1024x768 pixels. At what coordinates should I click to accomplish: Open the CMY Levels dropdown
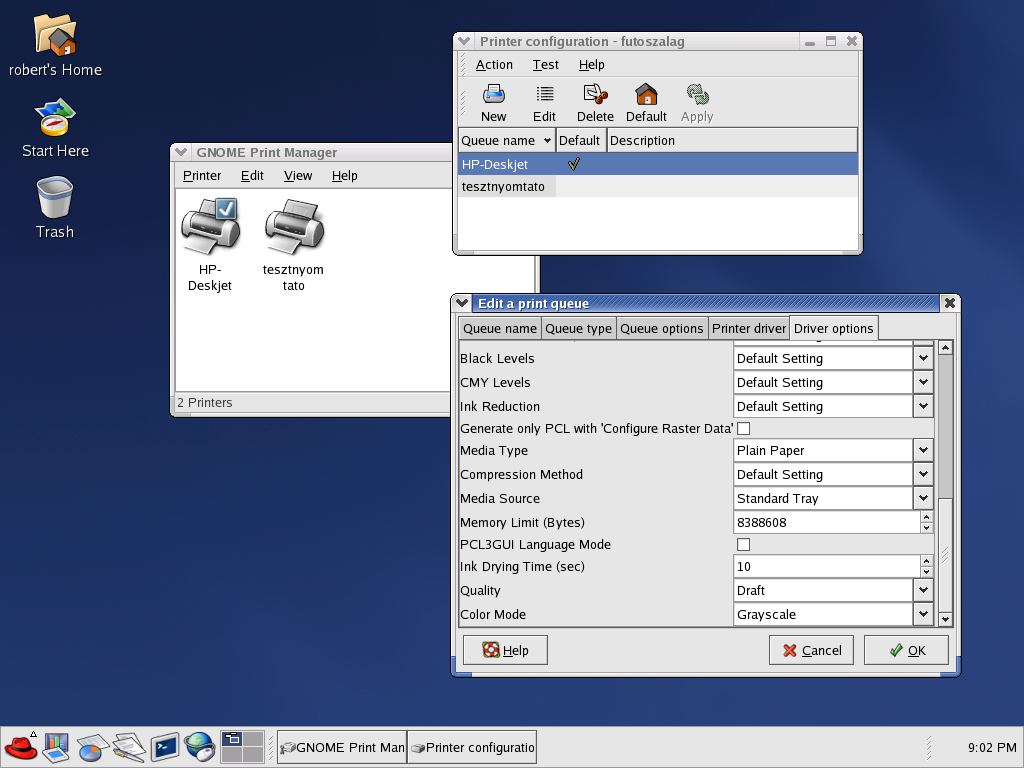point(923,382)
